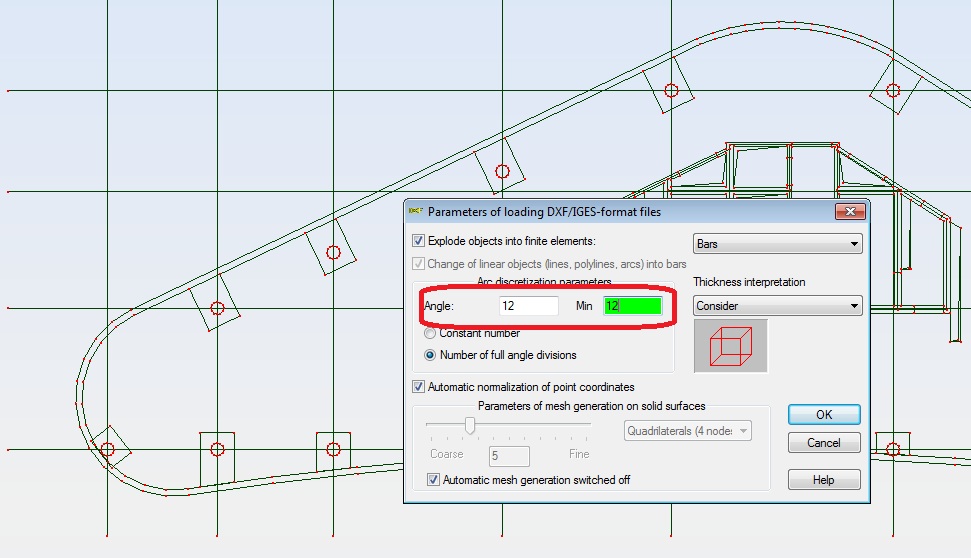Viewport: 971px width, 558px height.
Task: Click the 'Parameters of loading DXF/IGES-format files' title
Action: point(544,212)
